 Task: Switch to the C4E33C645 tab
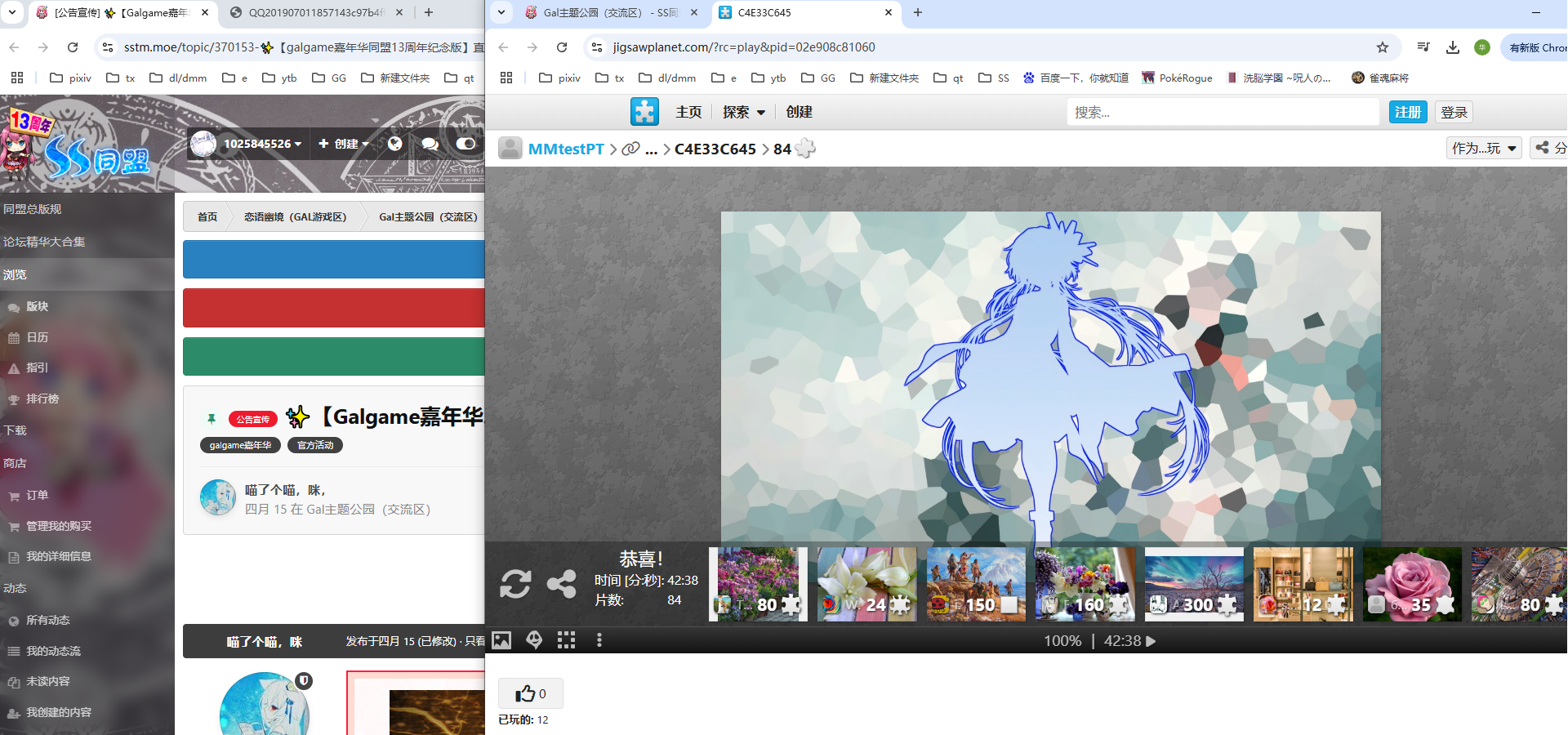[x=804, y=12]
